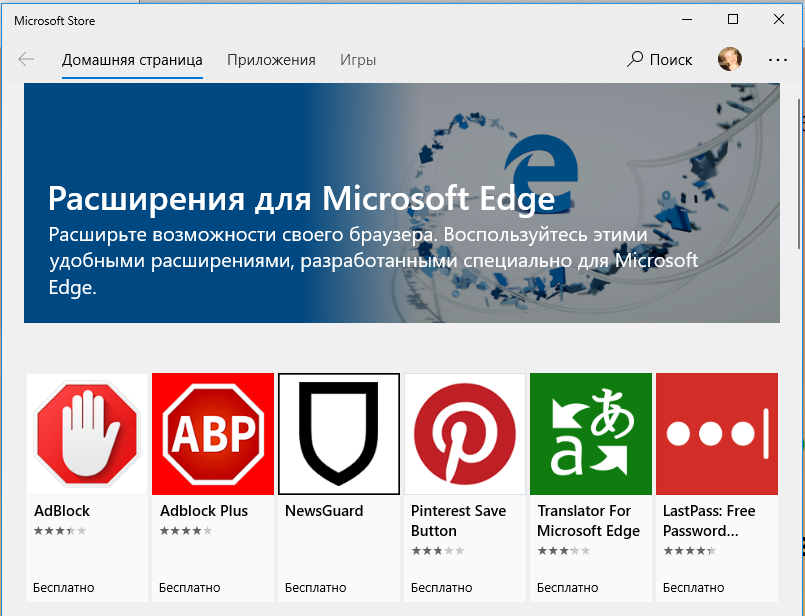The image size is (805, 616).
Task: Click Бесплатно under AdBlock
Action: (64, 588)
